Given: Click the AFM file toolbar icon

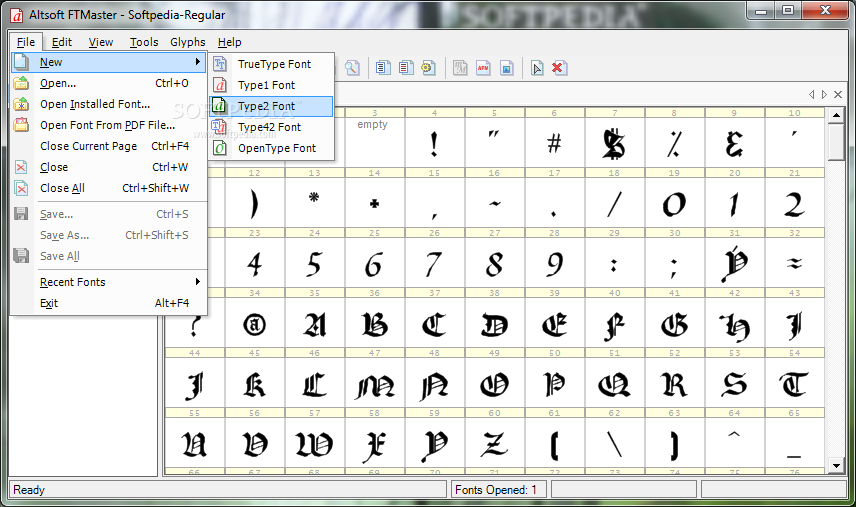Looking at the screenshot, I should [x=483, y=68].
